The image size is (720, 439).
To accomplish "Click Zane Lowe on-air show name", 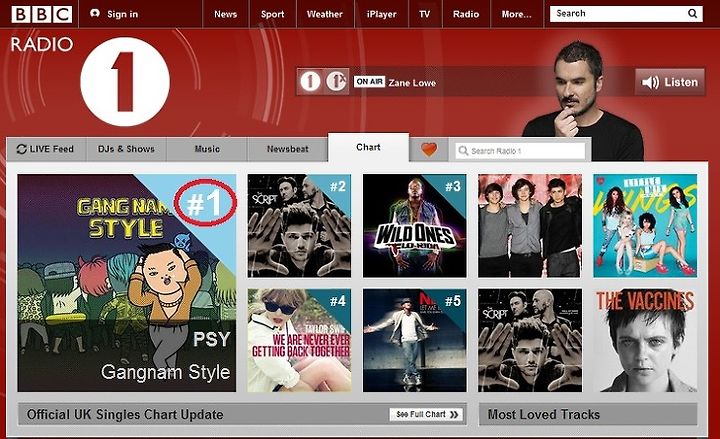I will tap(412, 83).
